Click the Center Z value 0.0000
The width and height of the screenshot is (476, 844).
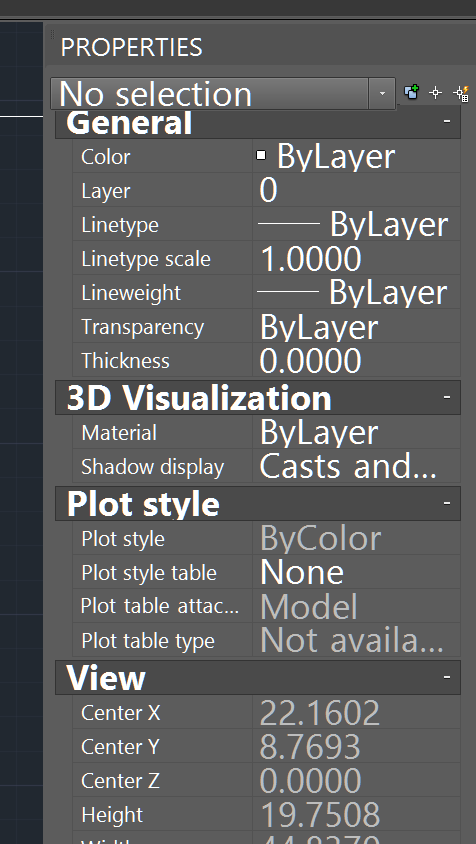click(x=356, y=780)
